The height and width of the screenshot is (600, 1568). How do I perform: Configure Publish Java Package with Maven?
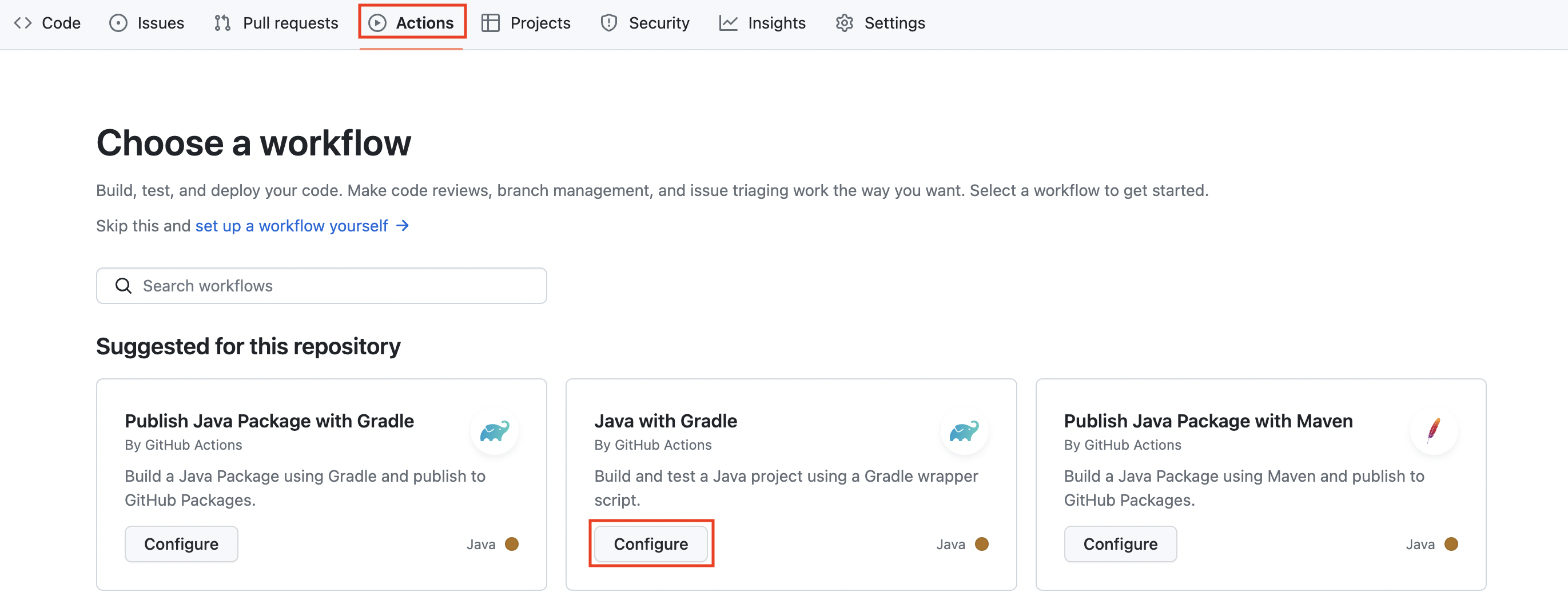coord(1120,543)
